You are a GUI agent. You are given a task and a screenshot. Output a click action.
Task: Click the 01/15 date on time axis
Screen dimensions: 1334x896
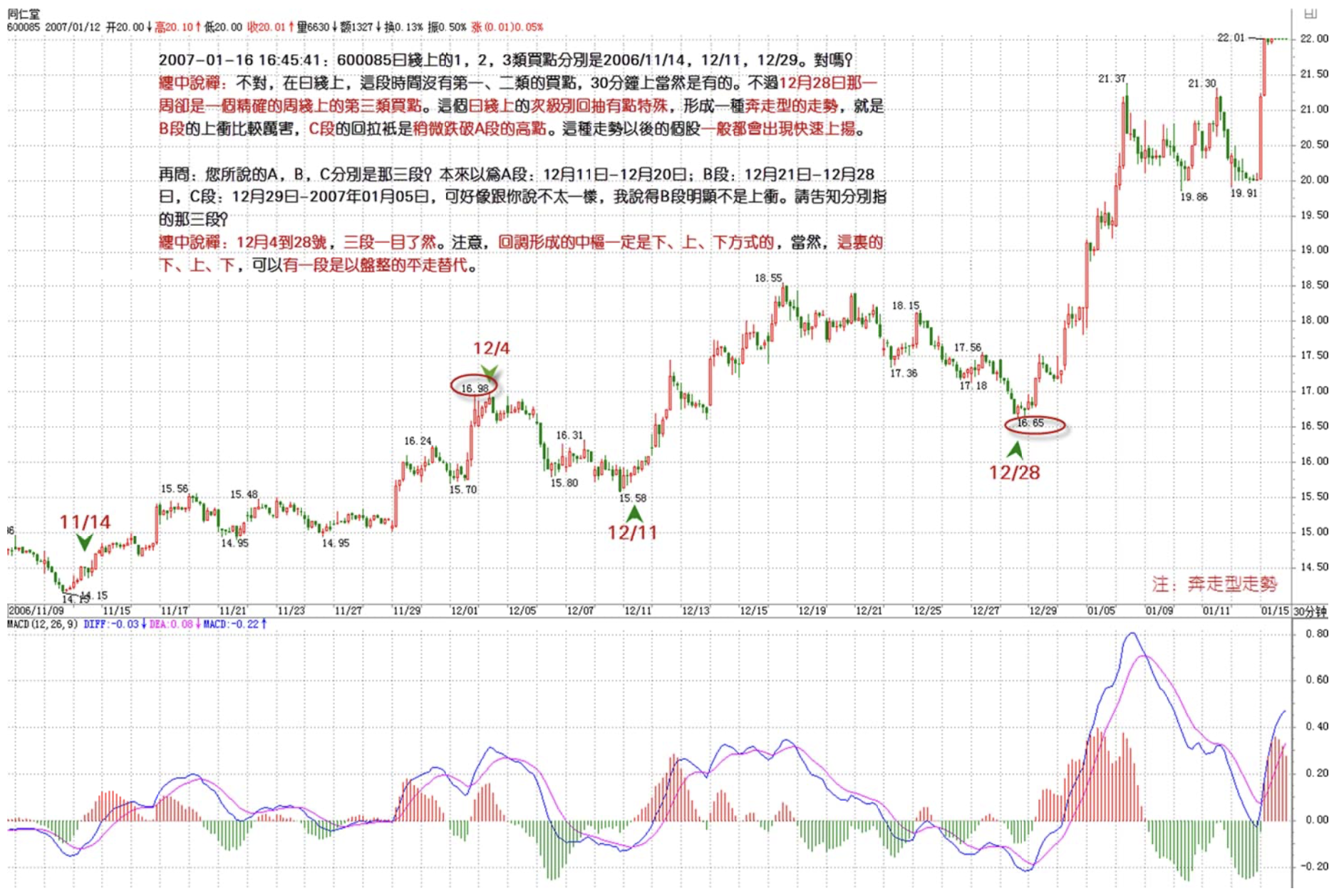click(1274, 611)
